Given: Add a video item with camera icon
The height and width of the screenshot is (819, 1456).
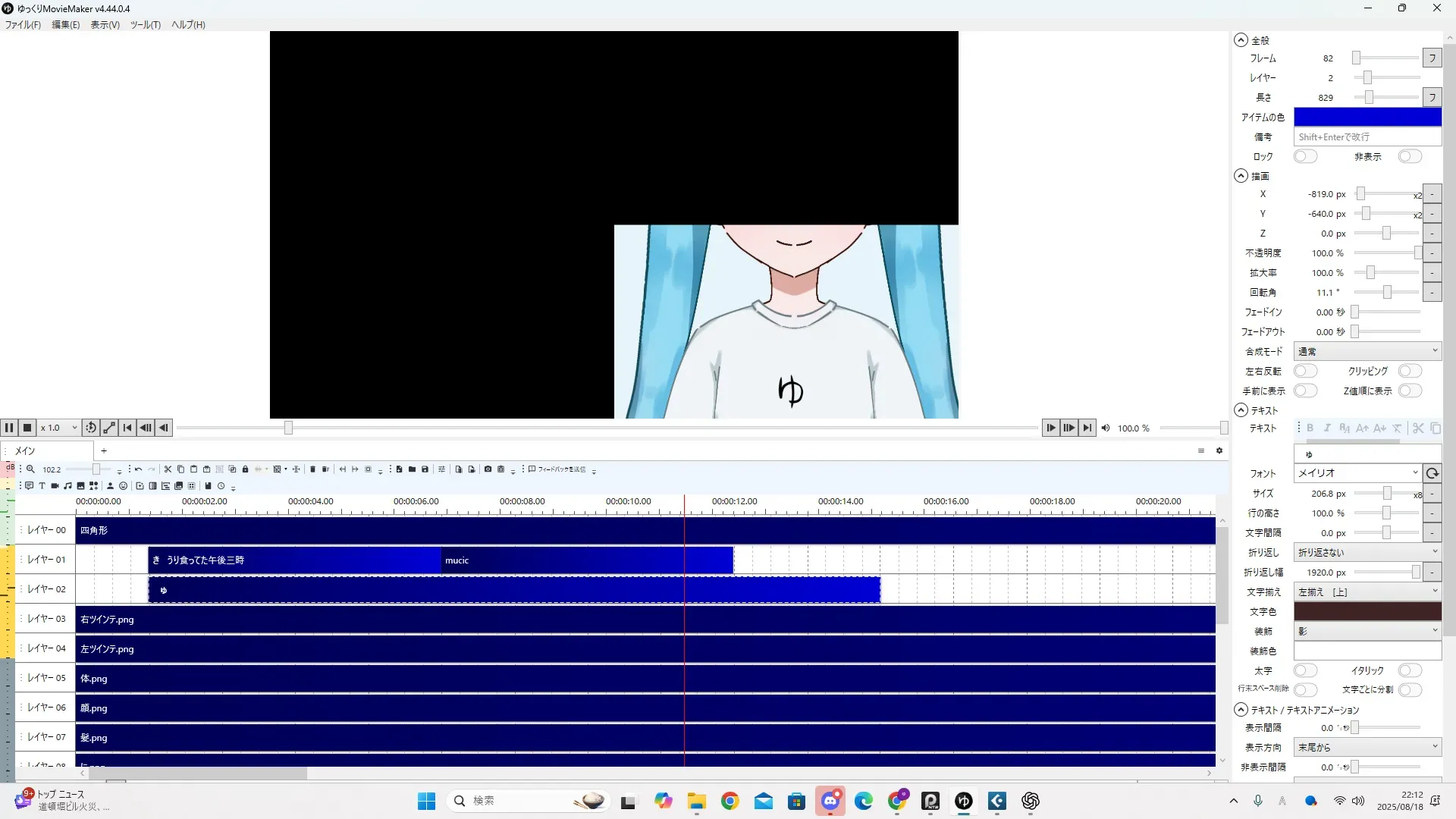Looking at the screenshot, I should click(x=55, y=486).
